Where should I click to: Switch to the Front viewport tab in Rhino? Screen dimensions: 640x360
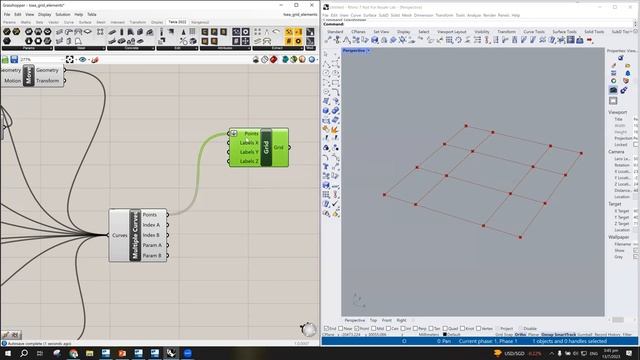(387, 320)
